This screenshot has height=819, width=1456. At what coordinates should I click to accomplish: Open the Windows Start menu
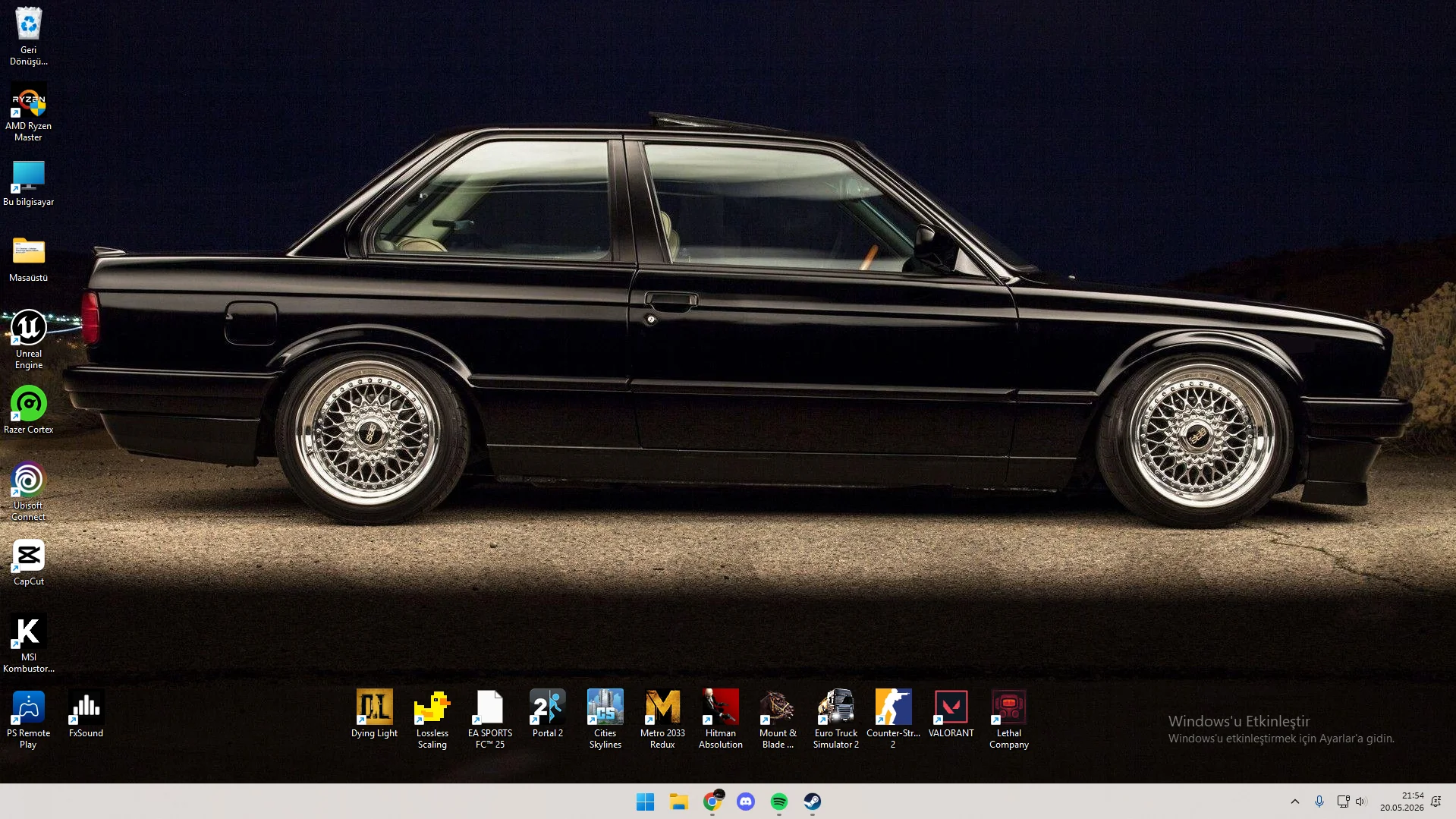tap(645, 802)
